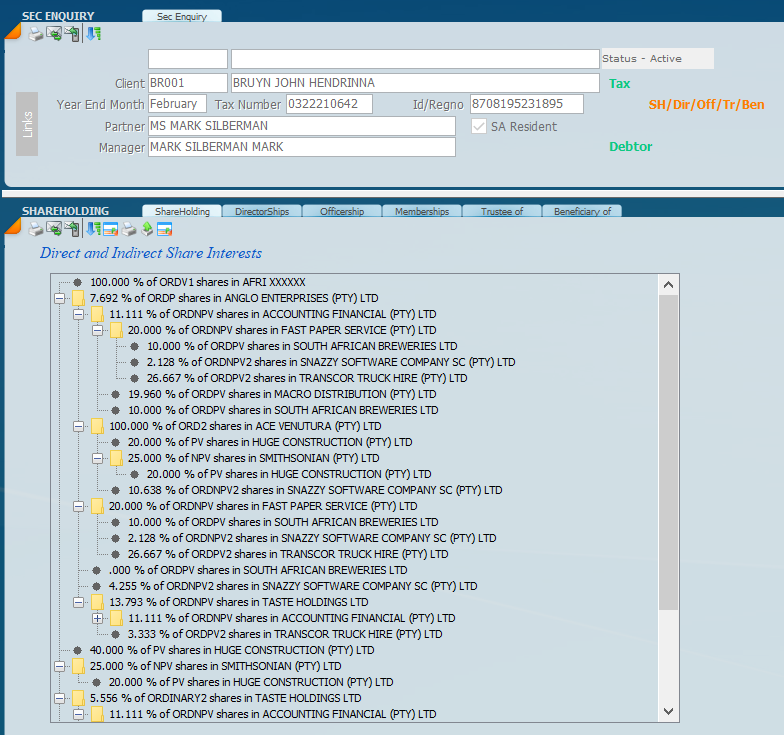Switch to the DirectorShips tab
784x735 pixels.
(x=261, y=211)
